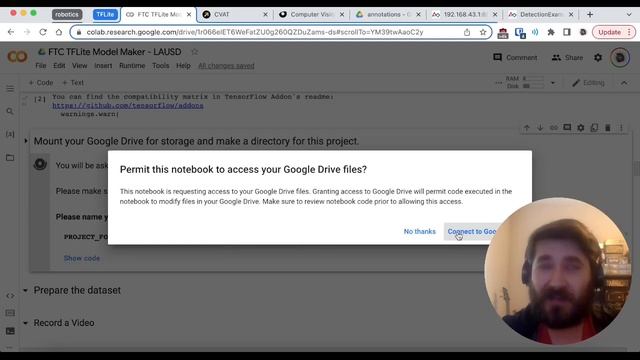Collapse the header with the chevron up

pyautogui.click(x=624, y=83)
